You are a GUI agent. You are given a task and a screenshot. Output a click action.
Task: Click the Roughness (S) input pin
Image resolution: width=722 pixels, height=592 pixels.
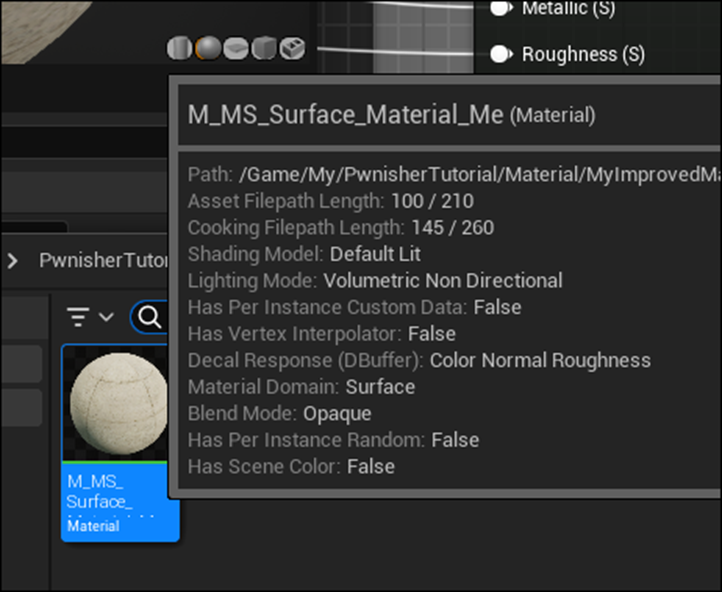point(501,54)
